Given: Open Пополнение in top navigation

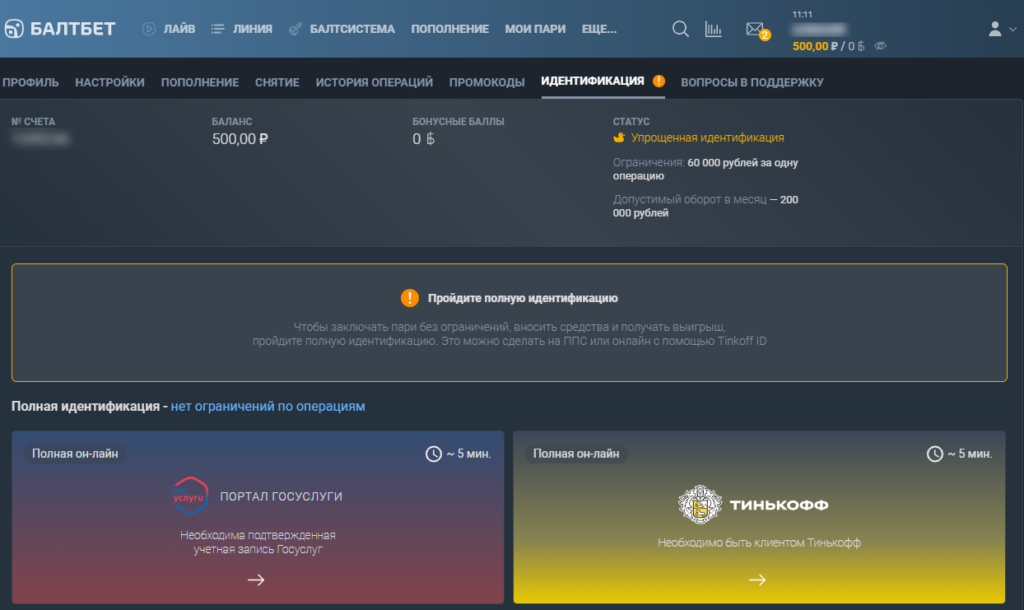Looking at the screenshot, I should pos(450,29).
